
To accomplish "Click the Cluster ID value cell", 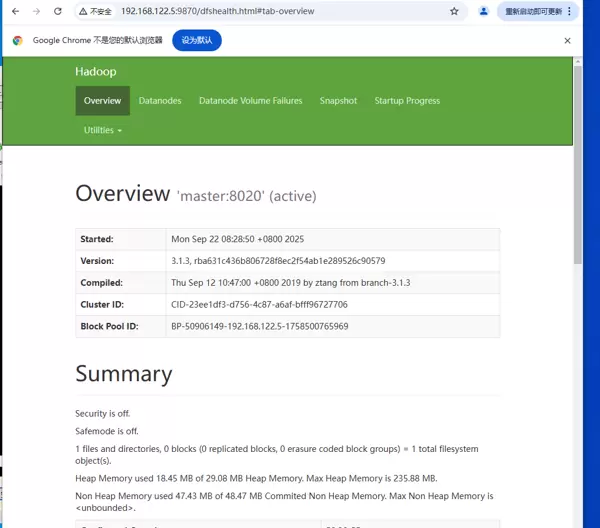I will (x=332, y=304).
